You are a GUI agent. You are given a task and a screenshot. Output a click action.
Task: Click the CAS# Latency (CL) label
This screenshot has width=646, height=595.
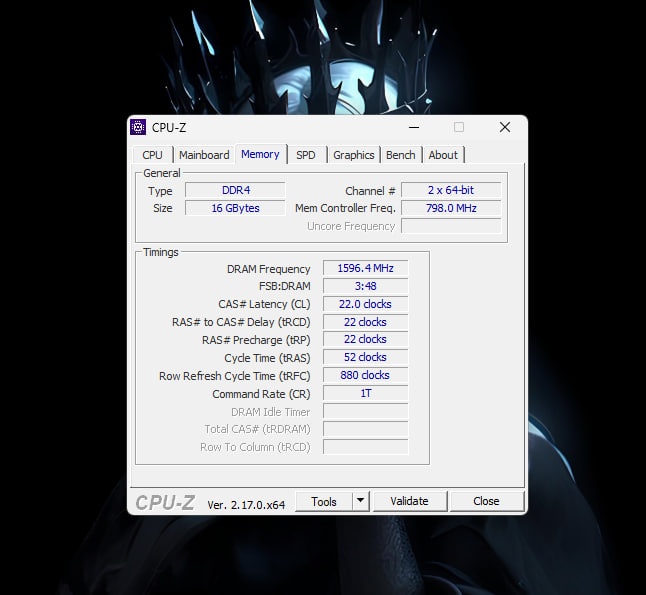tap(264, 304)
